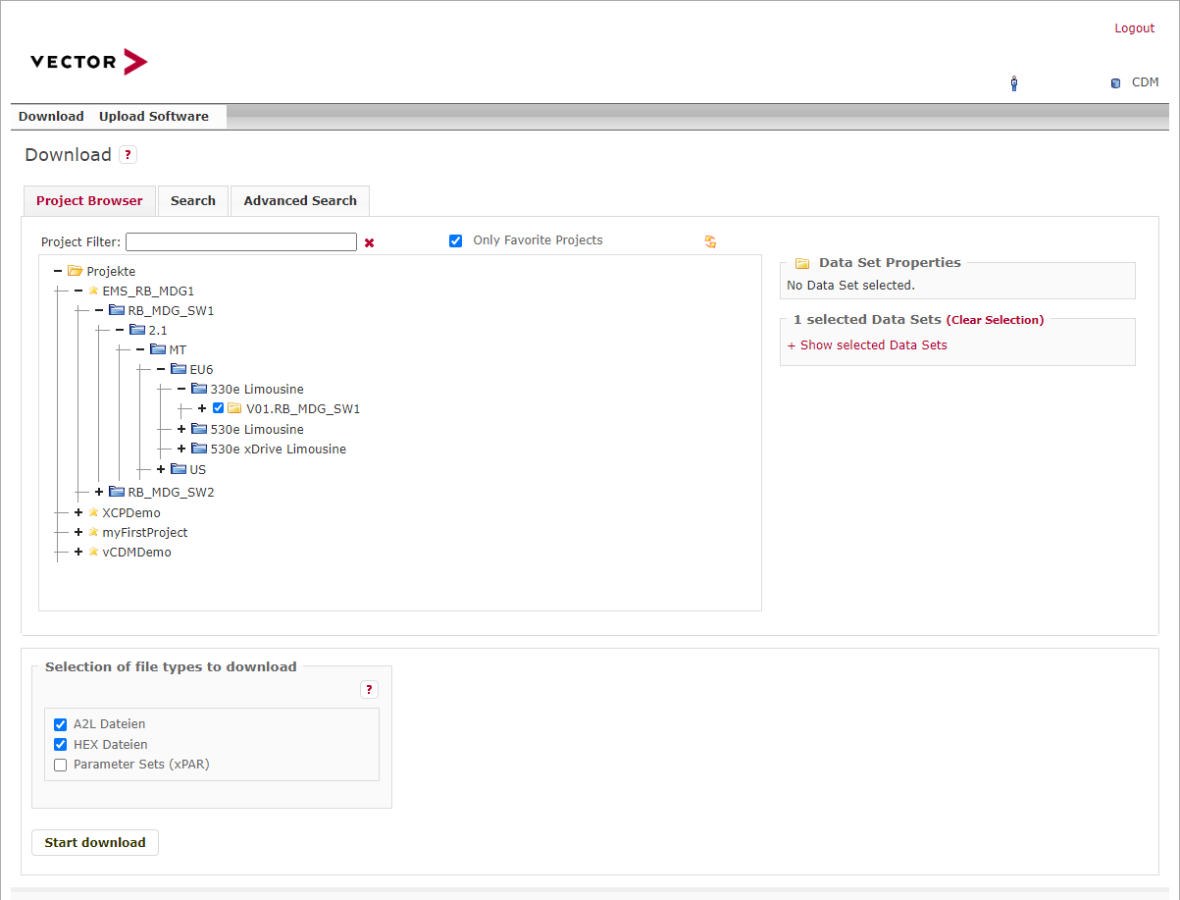Uncheck the V01.RB_MDG_SW1 data set checkbox
The image size is (1180, 900).
coord(218,408)
